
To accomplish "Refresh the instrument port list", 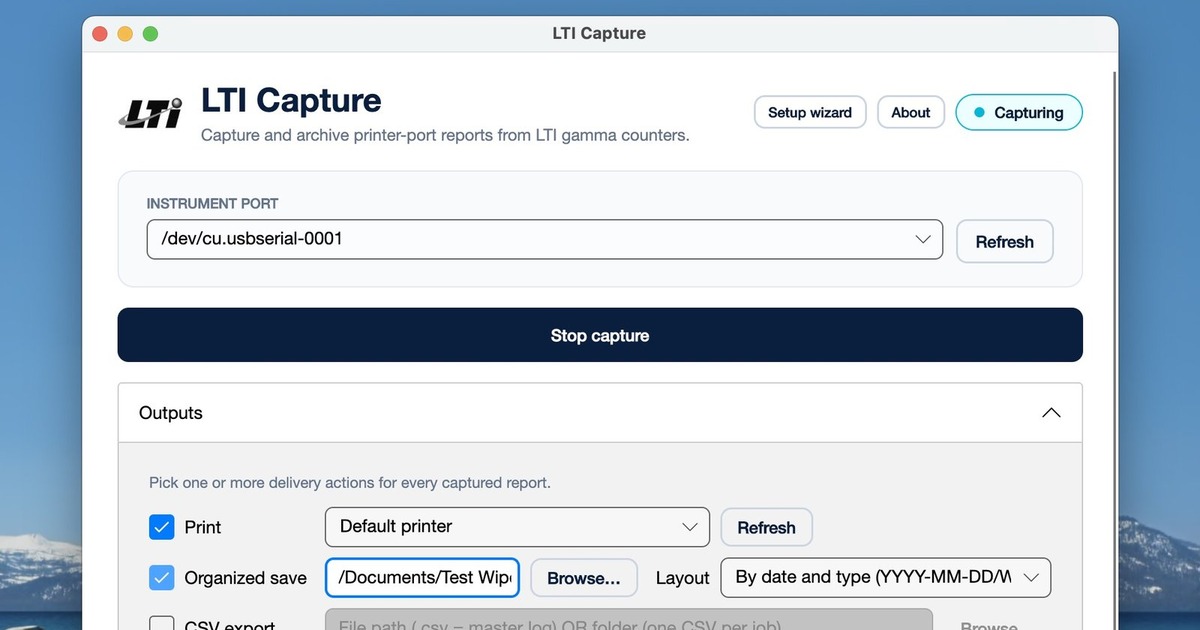I will click(x=1005, y=241).
